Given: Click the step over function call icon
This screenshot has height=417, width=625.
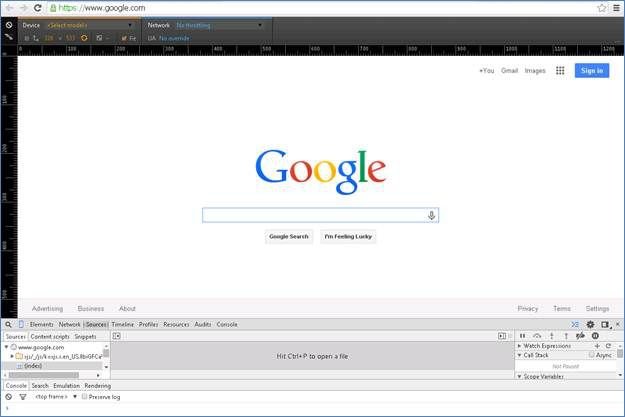Looking at the screenshot, I should coord(537,336).
